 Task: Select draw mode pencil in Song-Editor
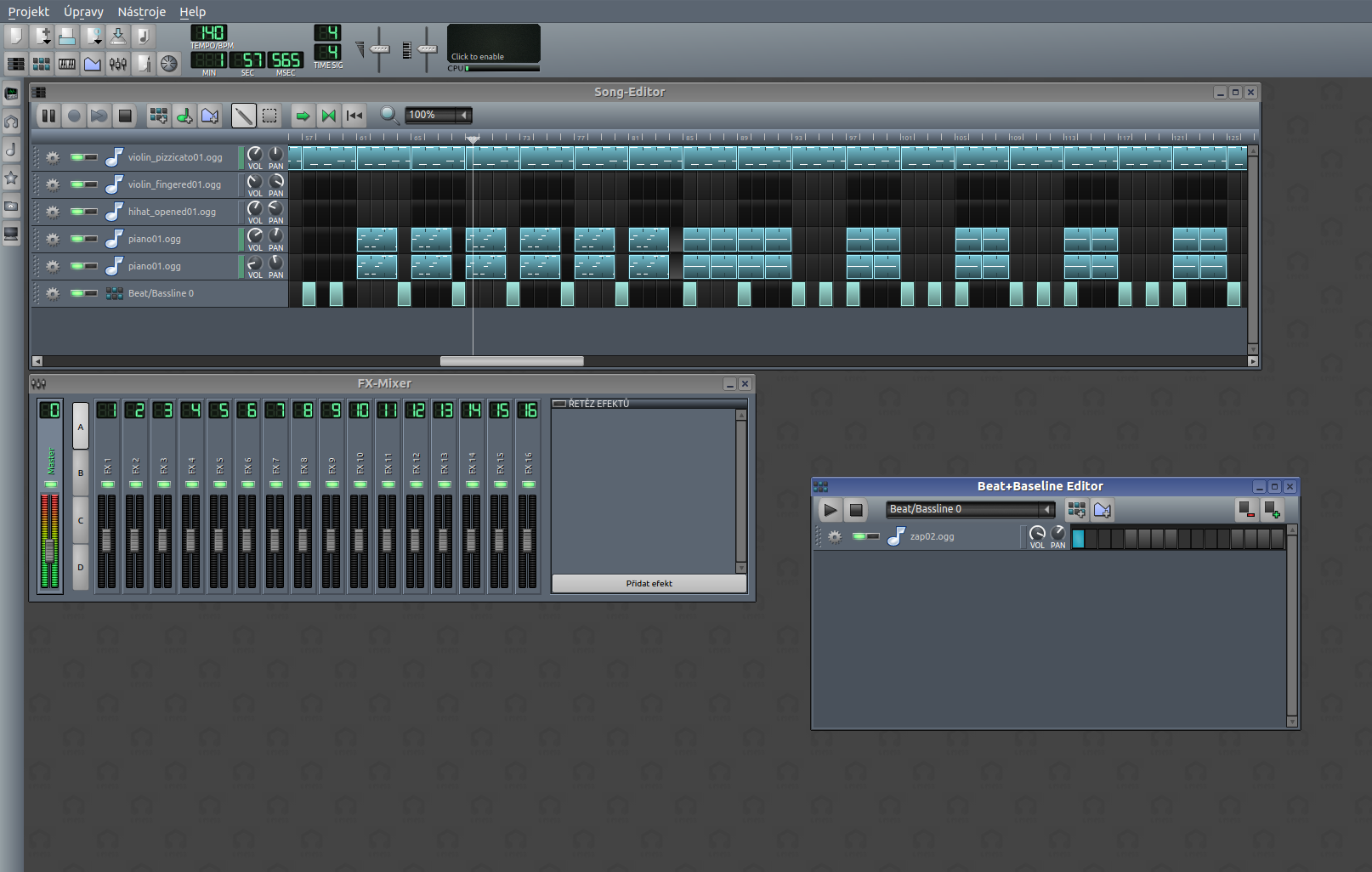click(x=243, y=116)
